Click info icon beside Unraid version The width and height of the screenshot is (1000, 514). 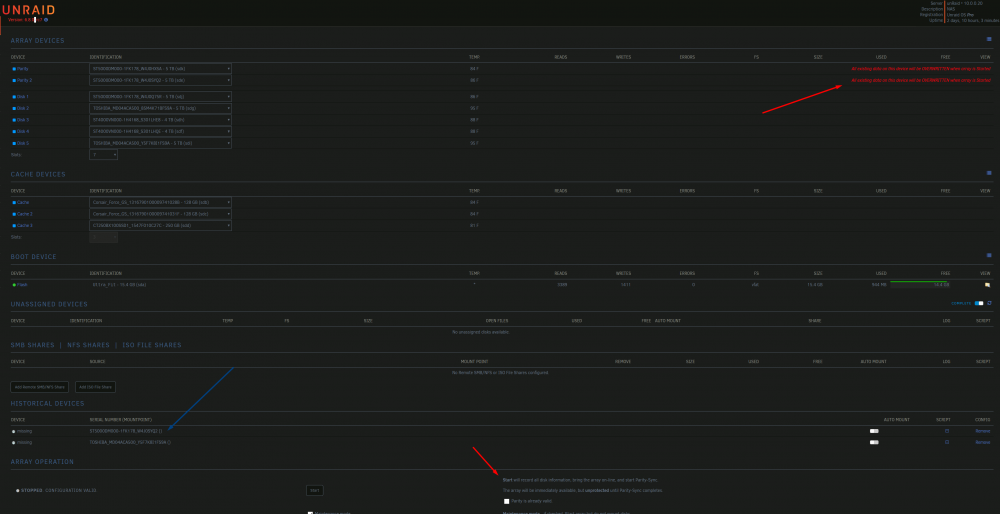(46, 20)
